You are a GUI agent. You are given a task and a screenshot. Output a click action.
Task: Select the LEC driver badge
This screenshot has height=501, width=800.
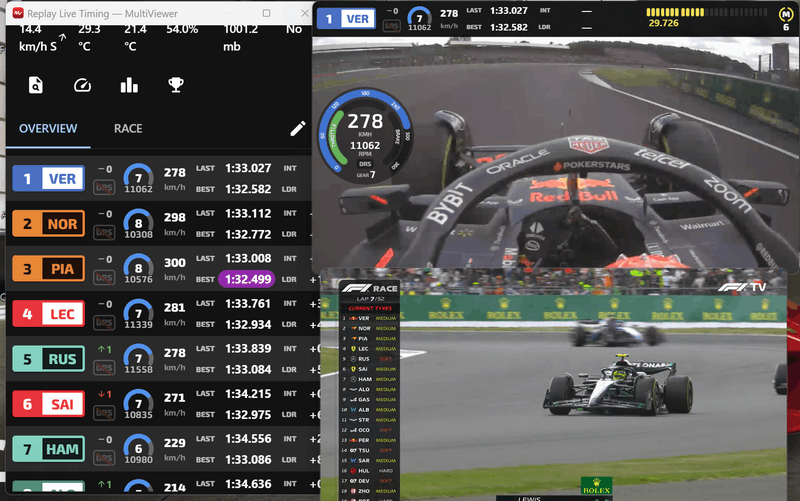(48, 314)
